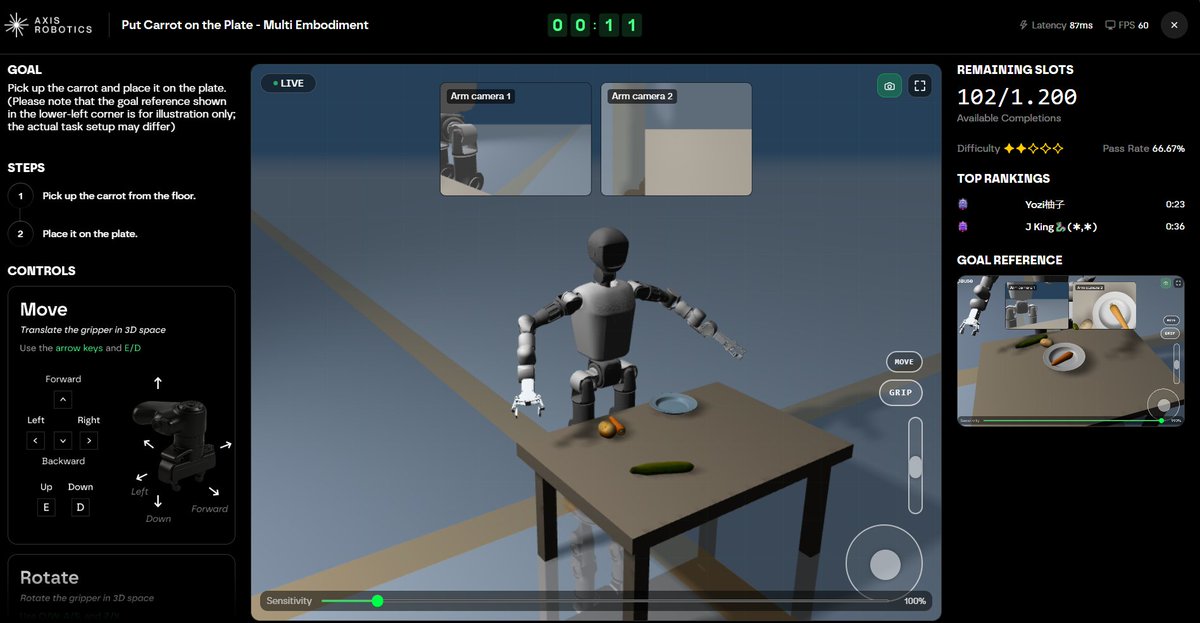Click the difficulty star rating
Image resolution: width=1200 pixels, height=623 pixels.
[x=1034, y=148]
